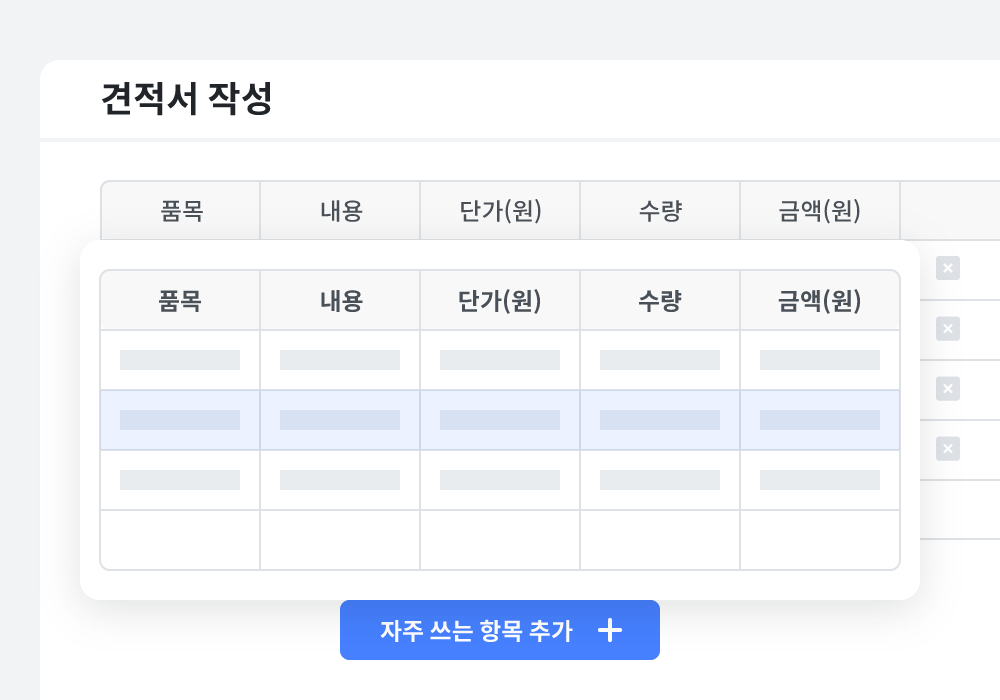Click the empty bottom row's 품목 cell
The image size is (1000, 700).
(180, 540)
